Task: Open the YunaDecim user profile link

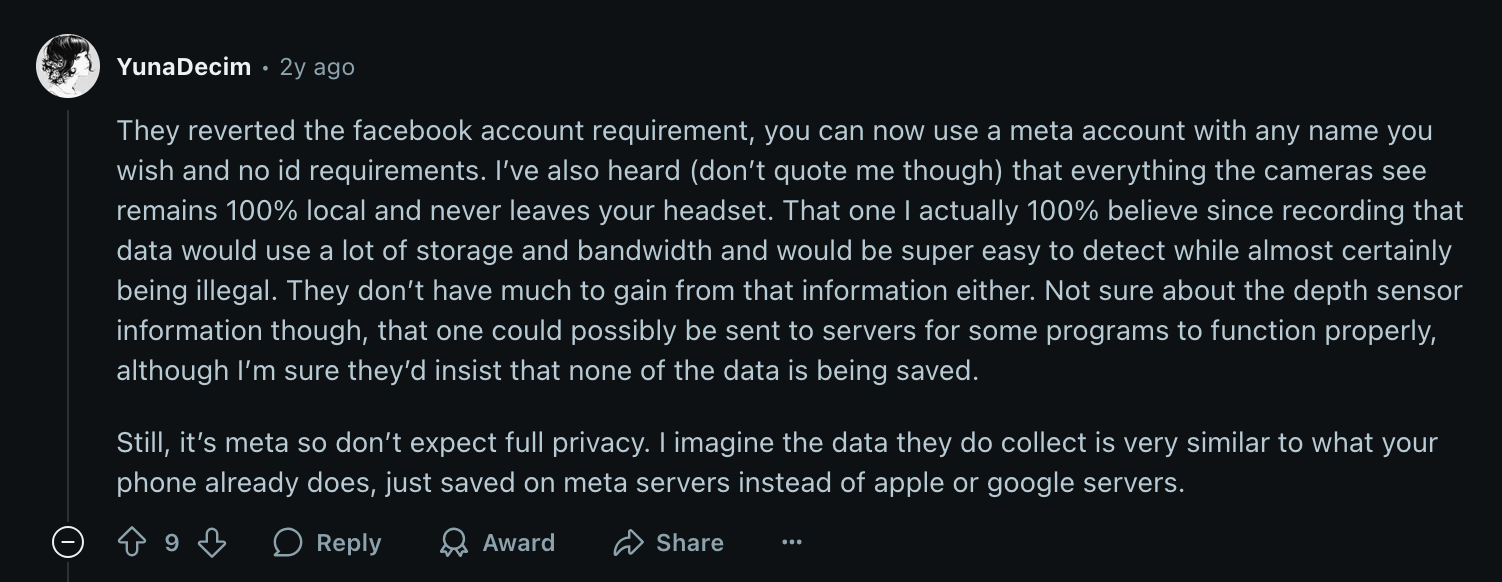Action: 183,67
